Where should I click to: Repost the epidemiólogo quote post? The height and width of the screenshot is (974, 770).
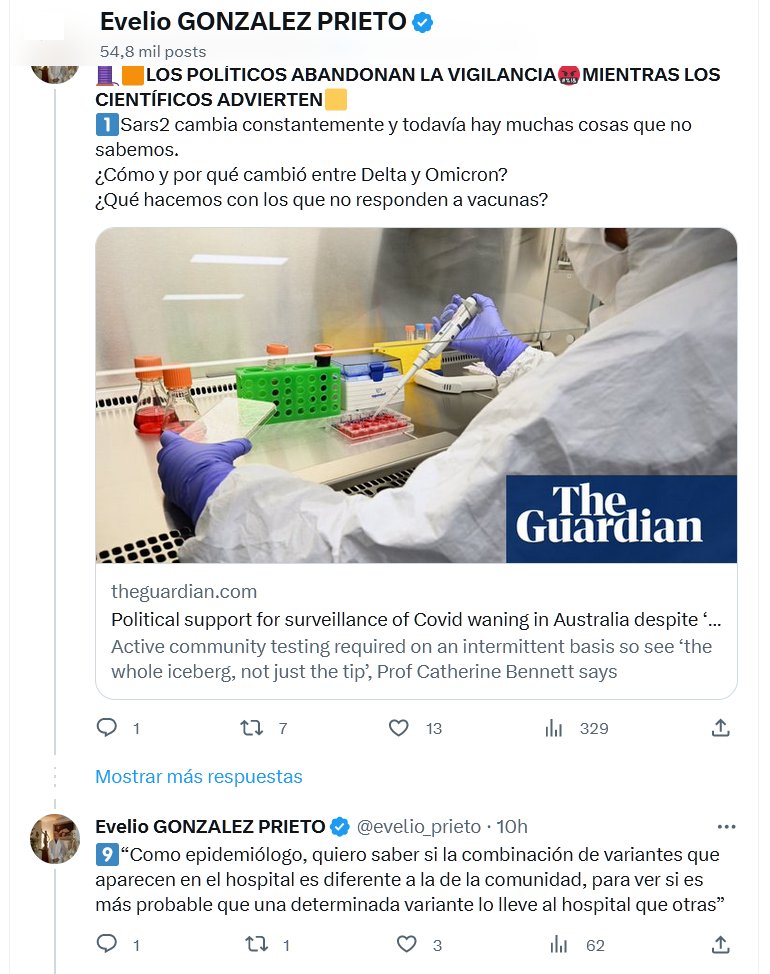[257, 944]
